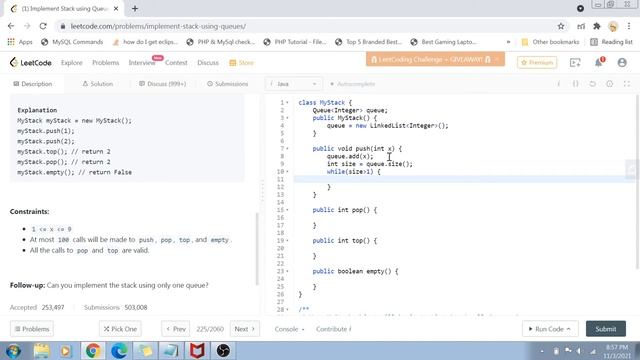Viewport: 640px width, 360px height.
Task: Open the media player taskbar icon
Action: pyautogui.click(x=65, y=351)
